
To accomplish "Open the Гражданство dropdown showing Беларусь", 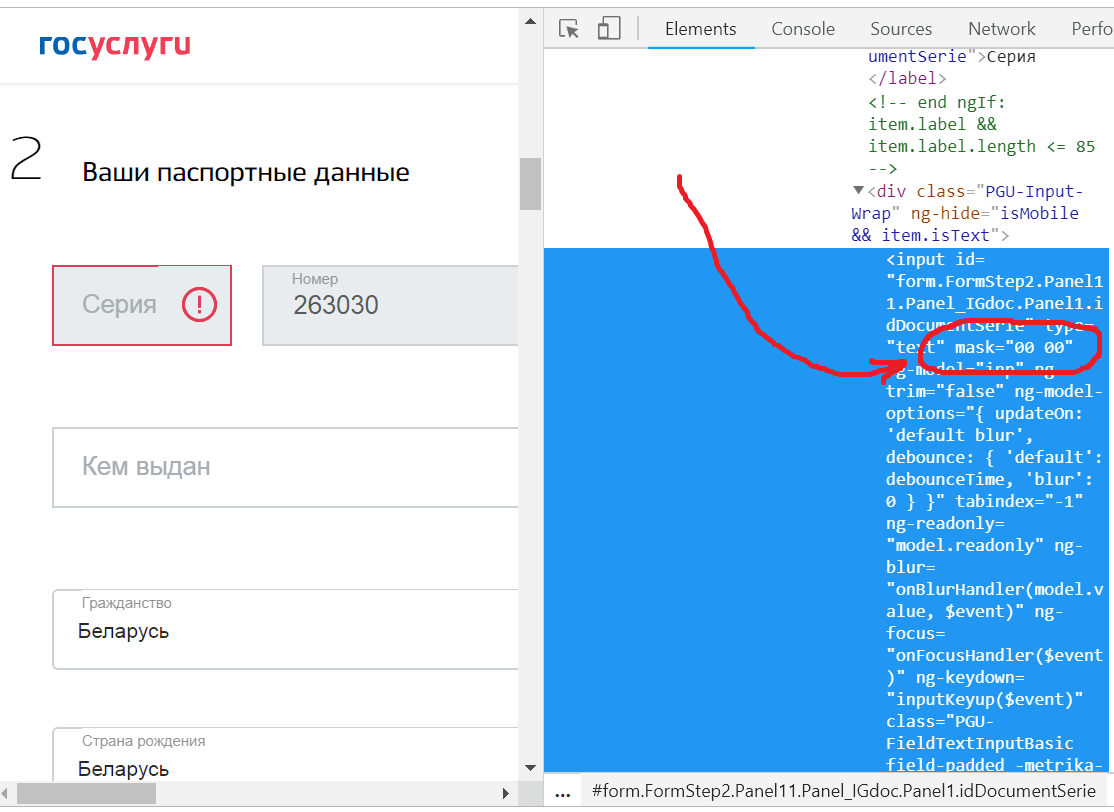I will tap(286, 629).
